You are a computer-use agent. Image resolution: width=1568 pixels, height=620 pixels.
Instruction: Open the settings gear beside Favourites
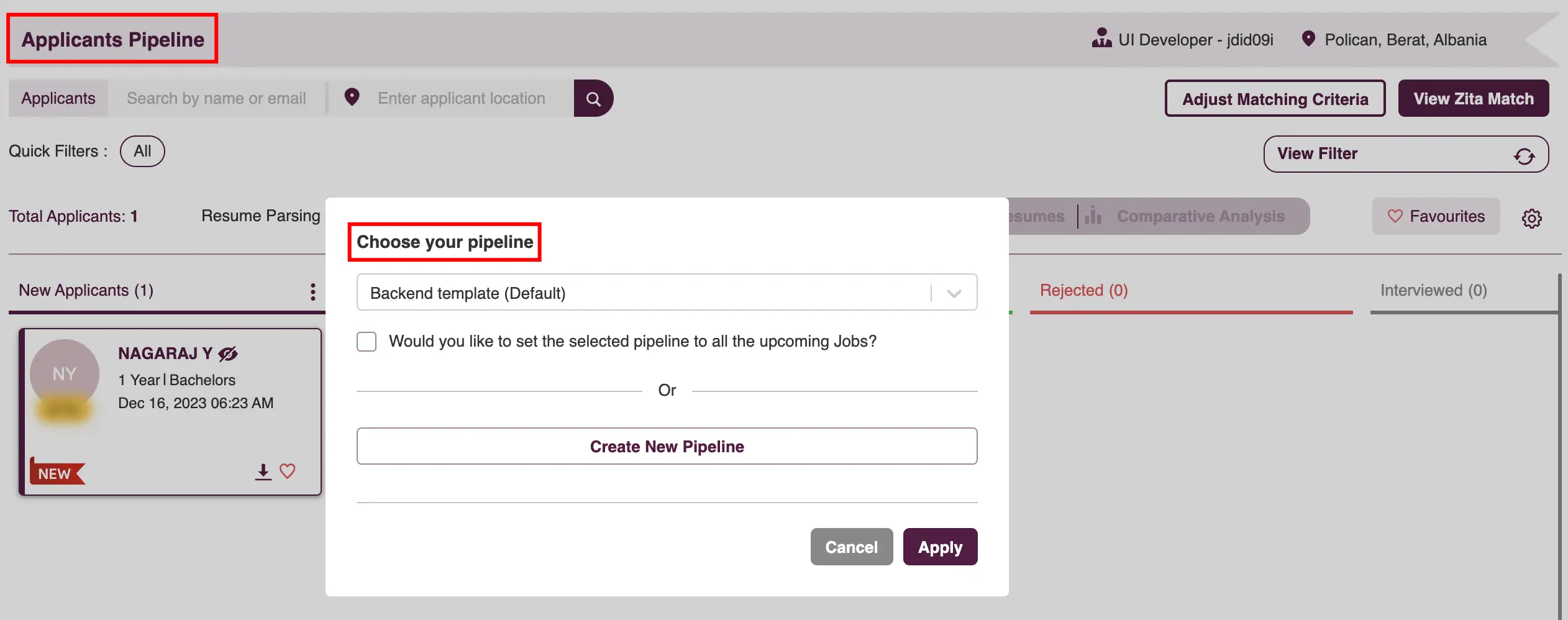1531,217
